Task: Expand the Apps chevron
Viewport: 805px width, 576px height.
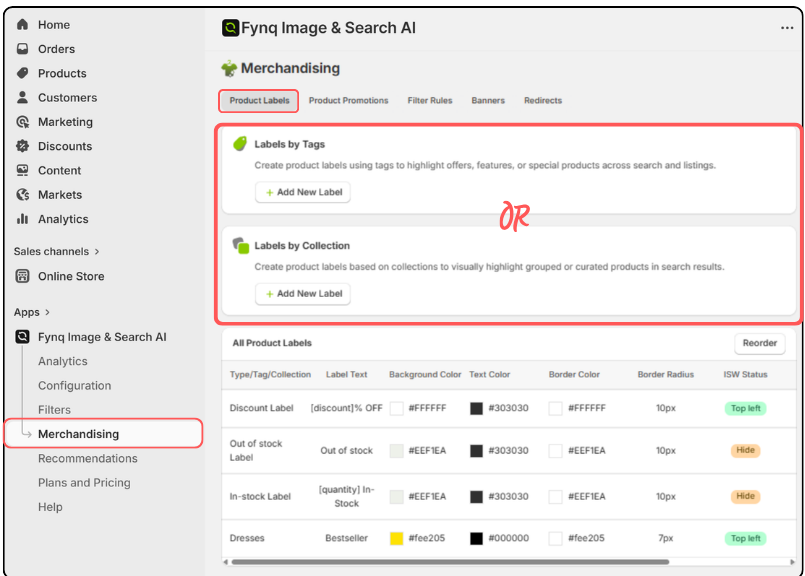Action: [x=47, y=312]
